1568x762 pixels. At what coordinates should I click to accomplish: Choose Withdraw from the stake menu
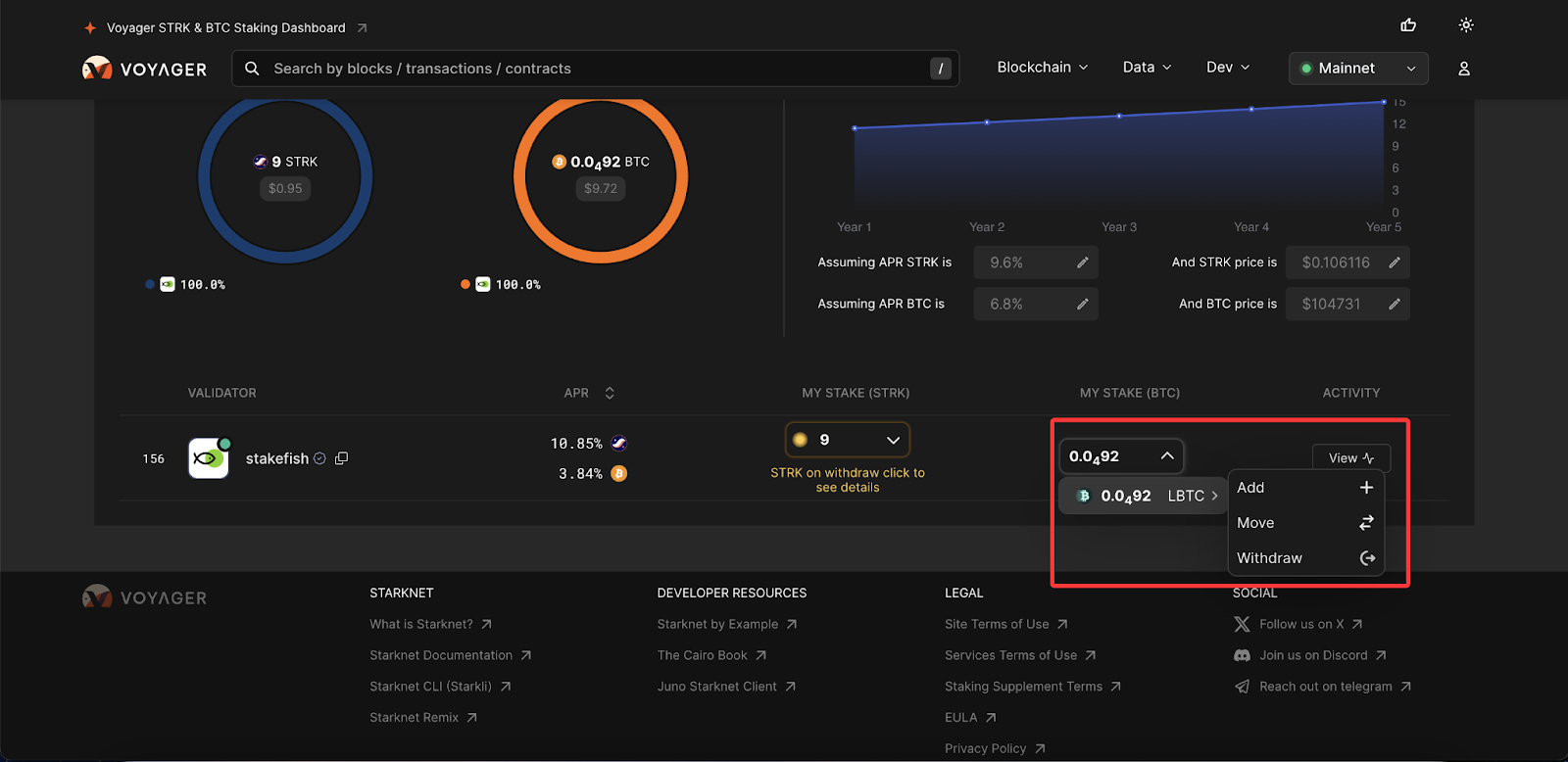pos(1304,558)
